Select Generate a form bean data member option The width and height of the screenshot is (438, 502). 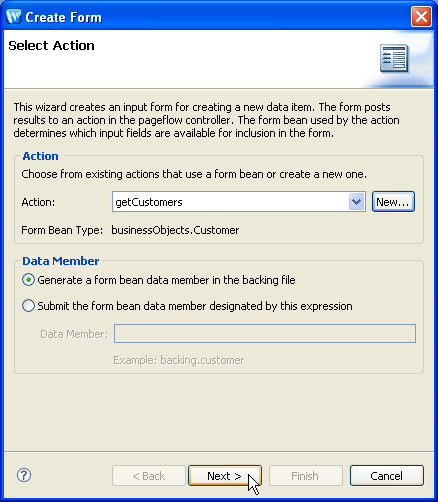[28, 280]
